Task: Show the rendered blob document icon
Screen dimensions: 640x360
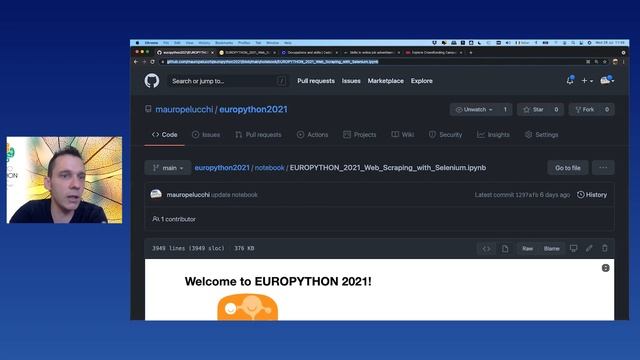Action: tap(505, 249)
